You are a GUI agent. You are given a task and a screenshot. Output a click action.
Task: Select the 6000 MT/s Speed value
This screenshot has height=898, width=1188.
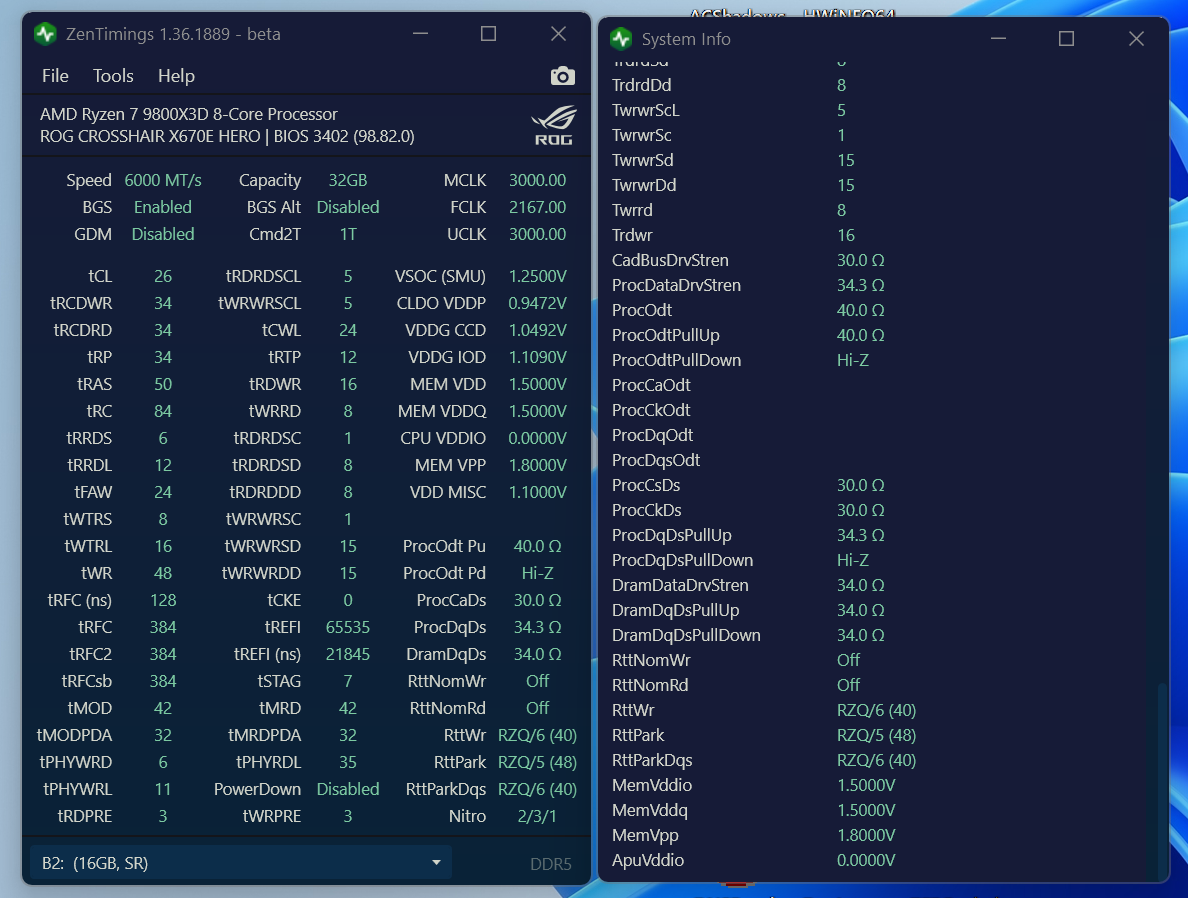pos(163,180)
